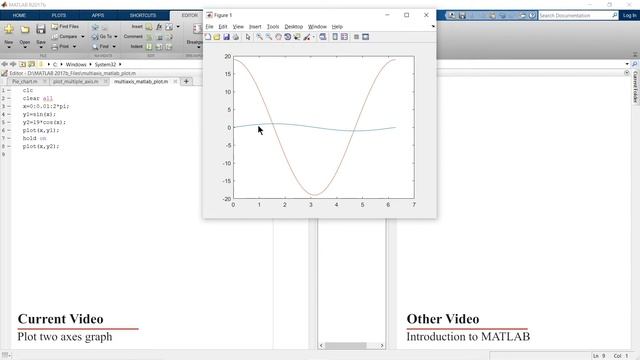Enable the Rotate 3D tool in Figure 1
The height and width of the screenshot is (360, 640).
[287, 37]
